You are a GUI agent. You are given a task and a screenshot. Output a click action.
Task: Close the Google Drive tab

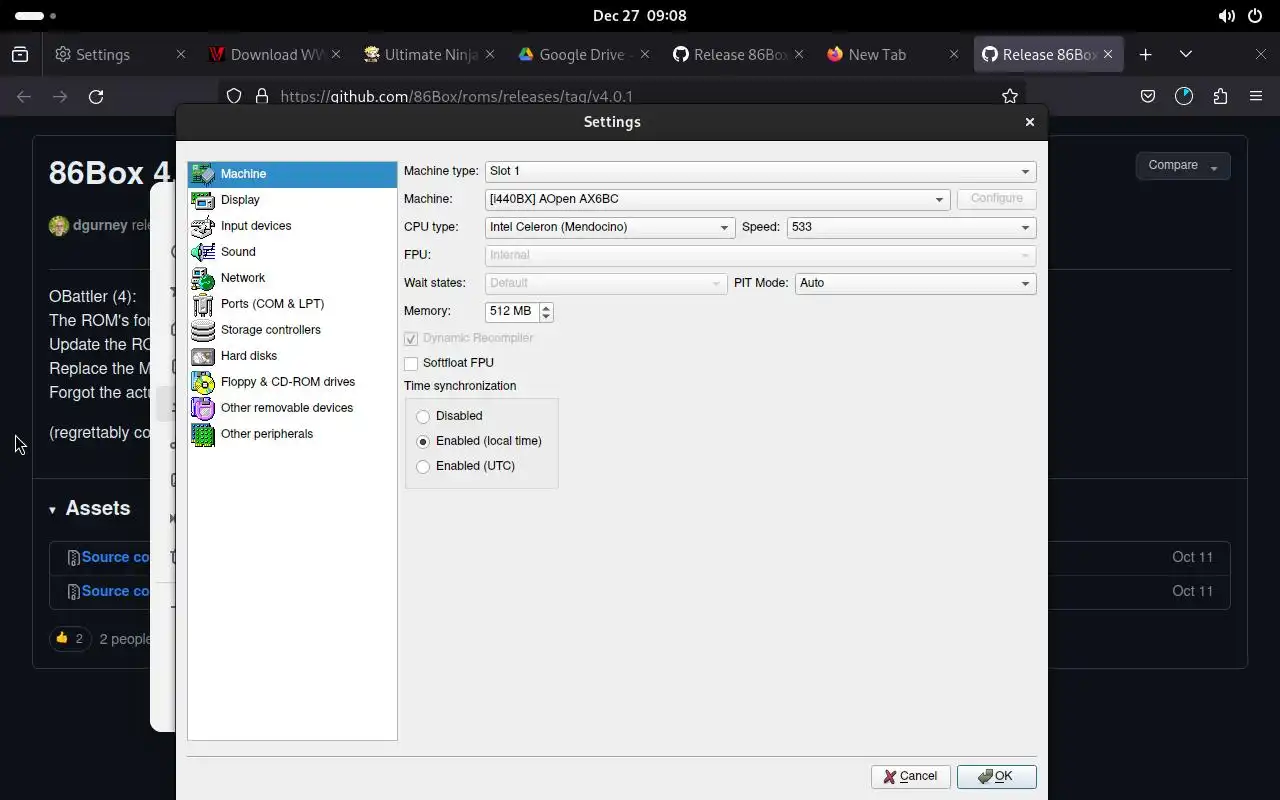tap(645, 55)
